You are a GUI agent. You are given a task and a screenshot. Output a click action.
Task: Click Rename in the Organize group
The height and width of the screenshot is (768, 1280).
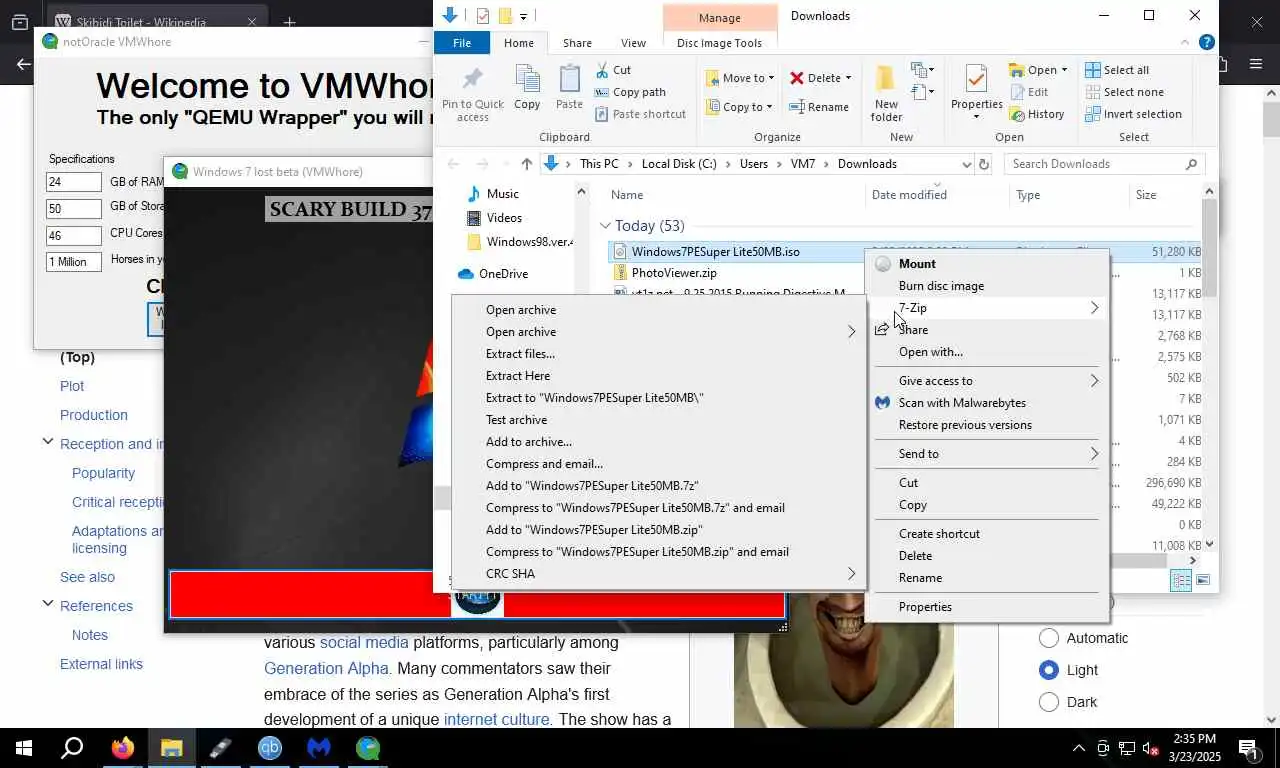coord(819,107)
